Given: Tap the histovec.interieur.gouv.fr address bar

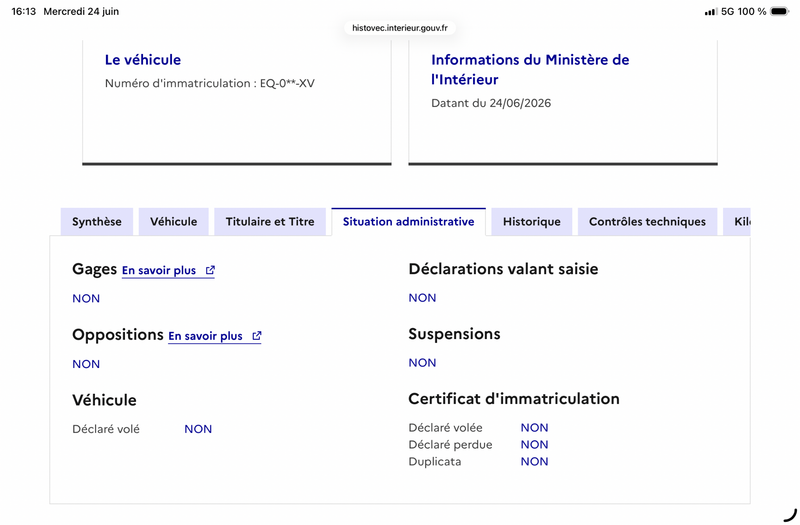Looking at the screenshot, I should pos(400,28).
